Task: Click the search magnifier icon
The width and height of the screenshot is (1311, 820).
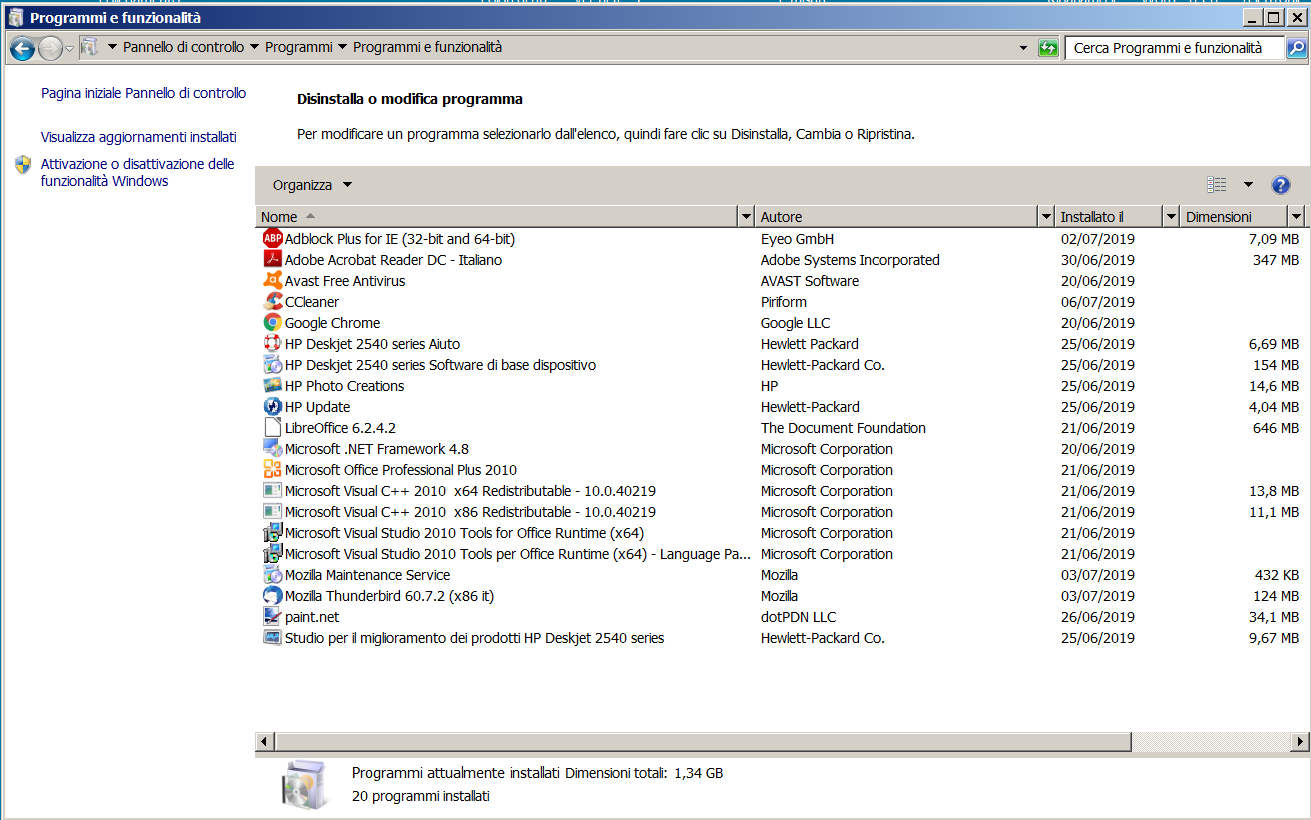Action: tap(1295, 48)
